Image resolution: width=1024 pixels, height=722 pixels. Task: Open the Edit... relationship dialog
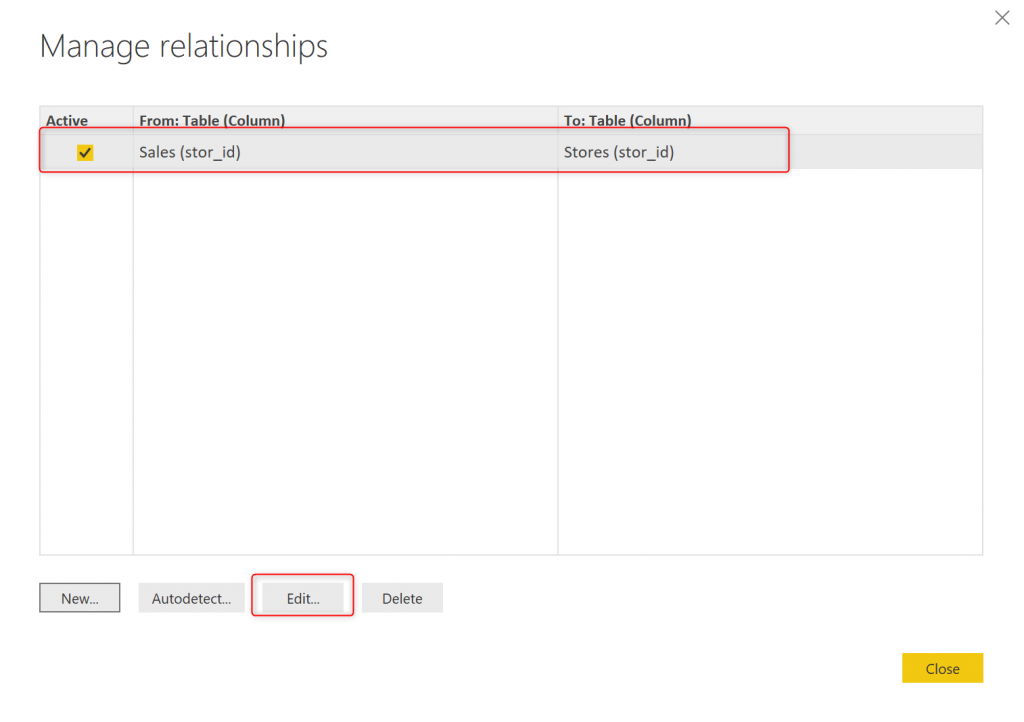[x=303, y=599]
